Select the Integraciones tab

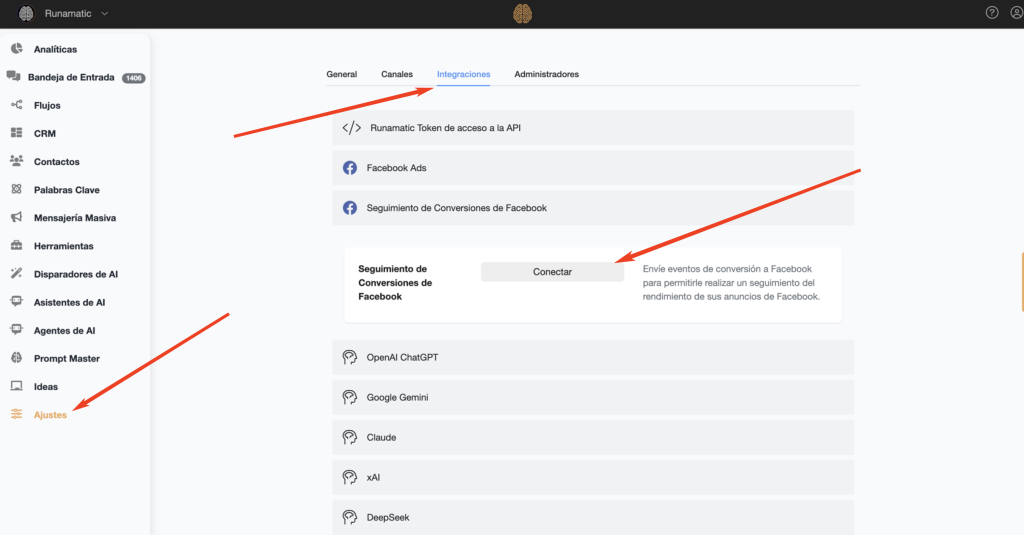tap(464, 74)
